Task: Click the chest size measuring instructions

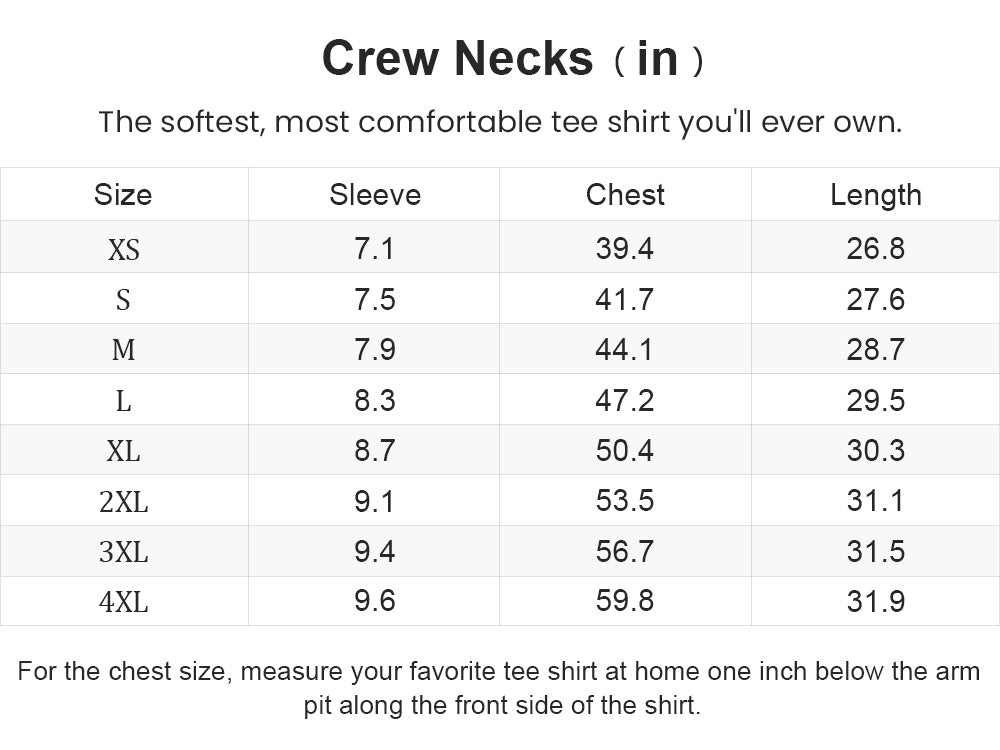Action: tap(499, 688)
